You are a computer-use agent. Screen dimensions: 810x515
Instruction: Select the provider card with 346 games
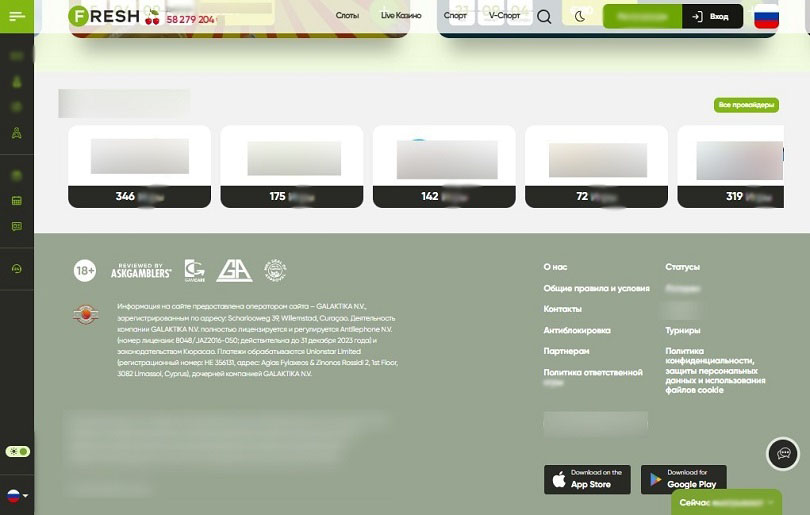pos(139,166)
